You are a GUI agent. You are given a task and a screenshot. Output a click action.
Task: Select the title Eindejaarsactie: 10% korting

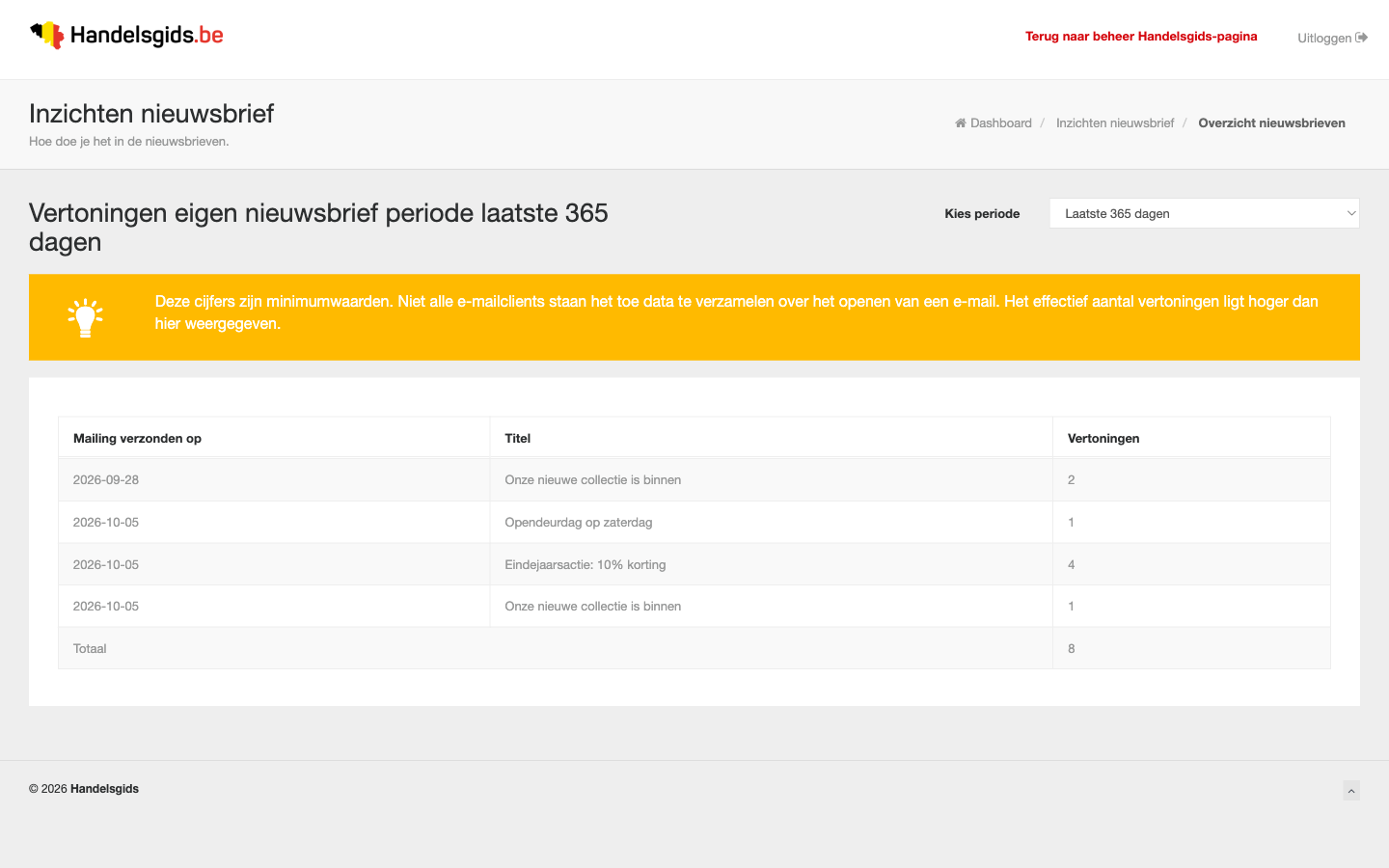tap(586, 564)
